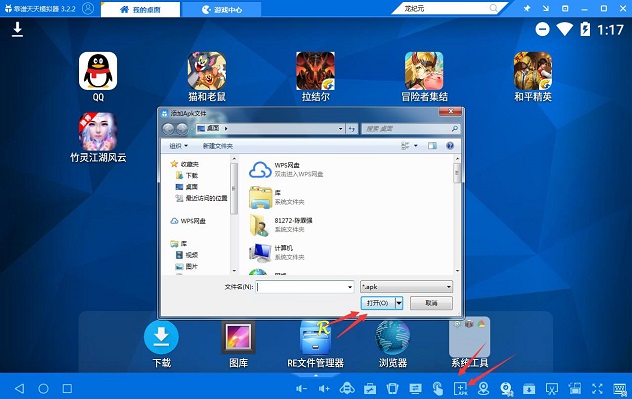Select the 81272 user folder item

coord(281,224)
